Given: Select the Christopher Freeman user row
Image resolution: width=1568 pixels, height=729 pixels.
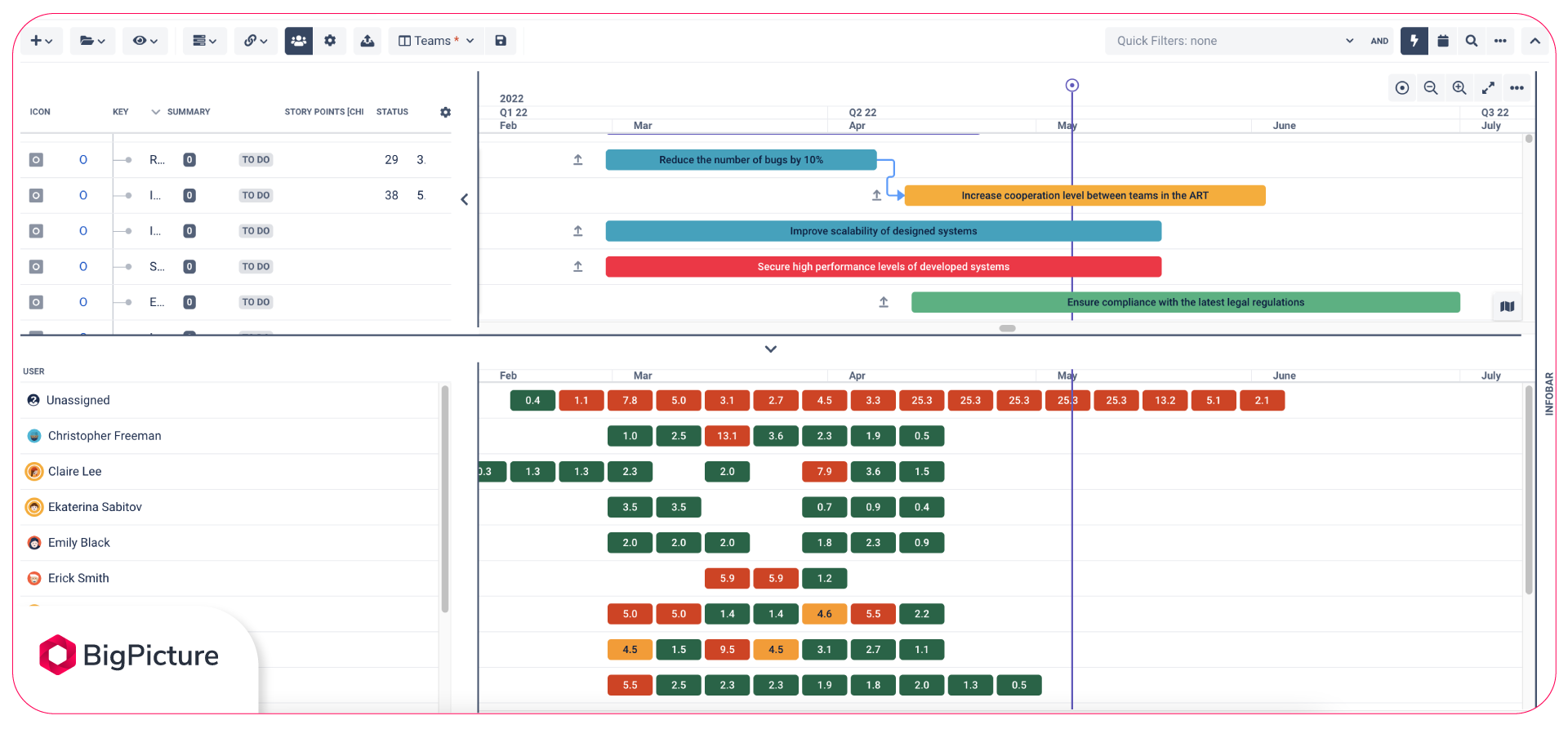Looking at the screenshot, I should [x=105, y=436].
